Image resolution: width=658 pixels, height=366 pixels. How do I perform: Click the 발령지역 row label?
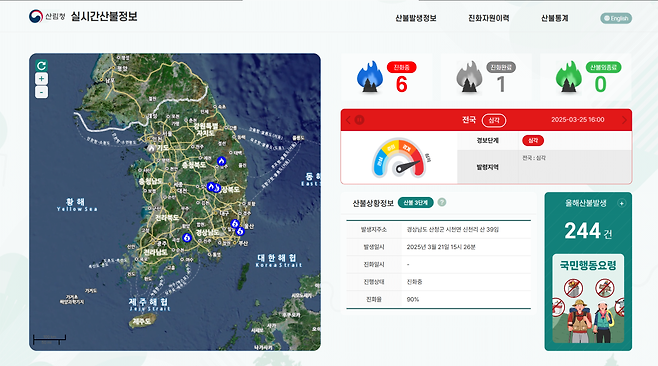click(x=488, y=167)
